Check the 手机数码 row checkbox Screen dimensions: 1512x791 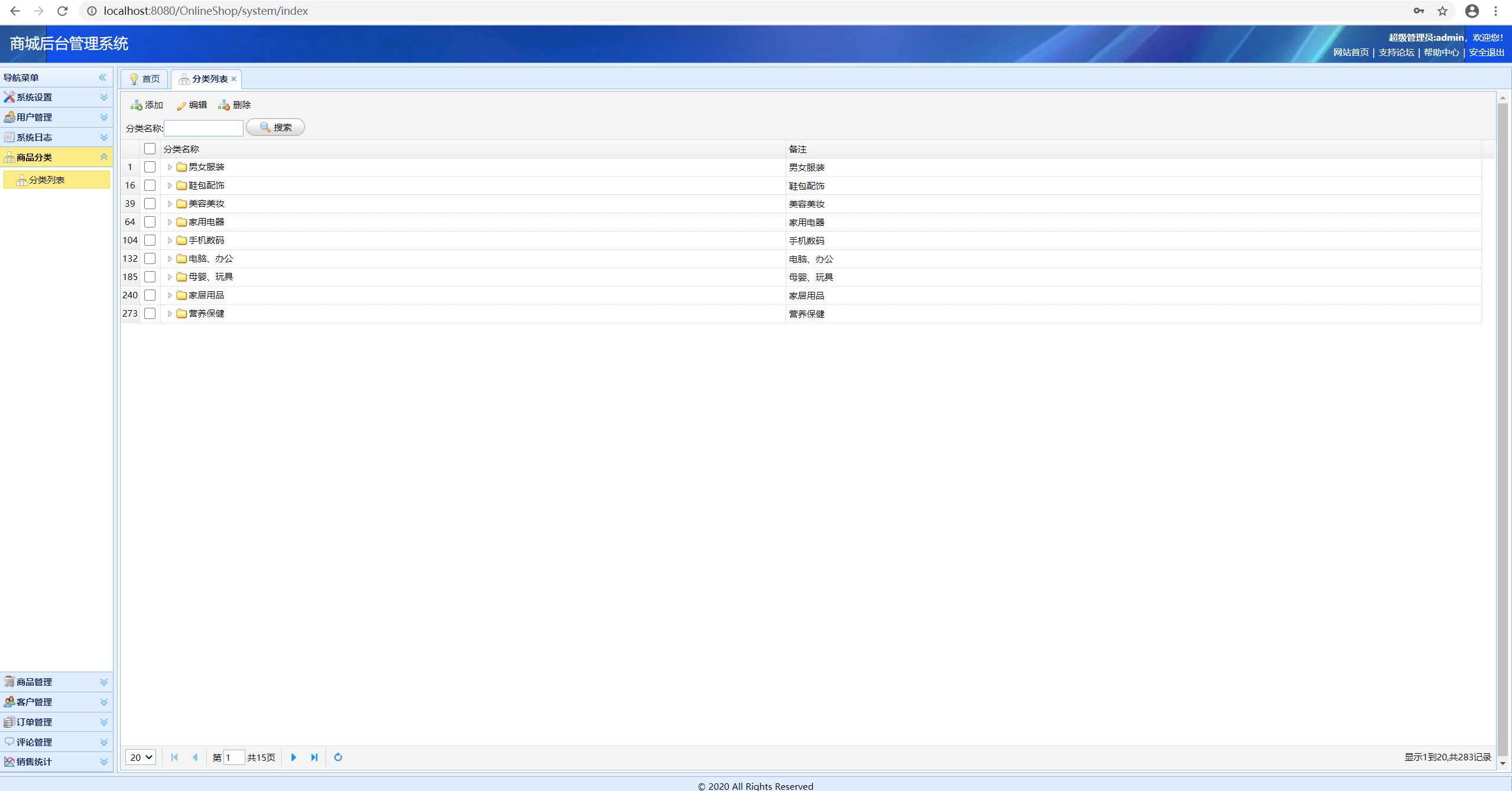150,240
